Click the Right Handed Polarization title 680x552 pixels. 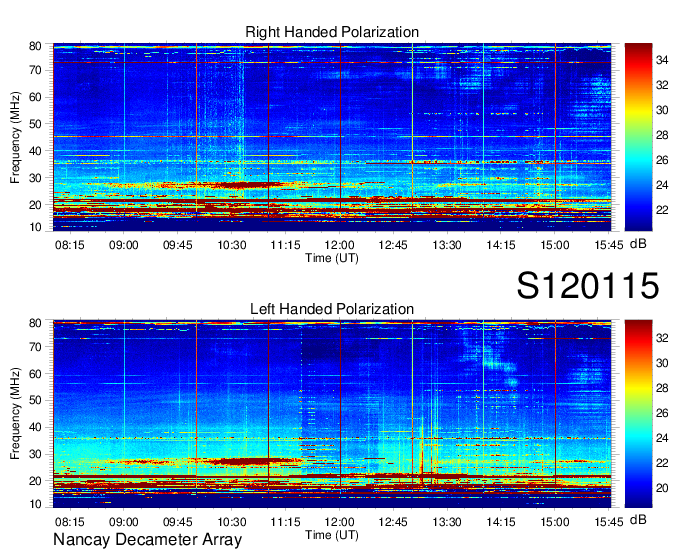332,32
